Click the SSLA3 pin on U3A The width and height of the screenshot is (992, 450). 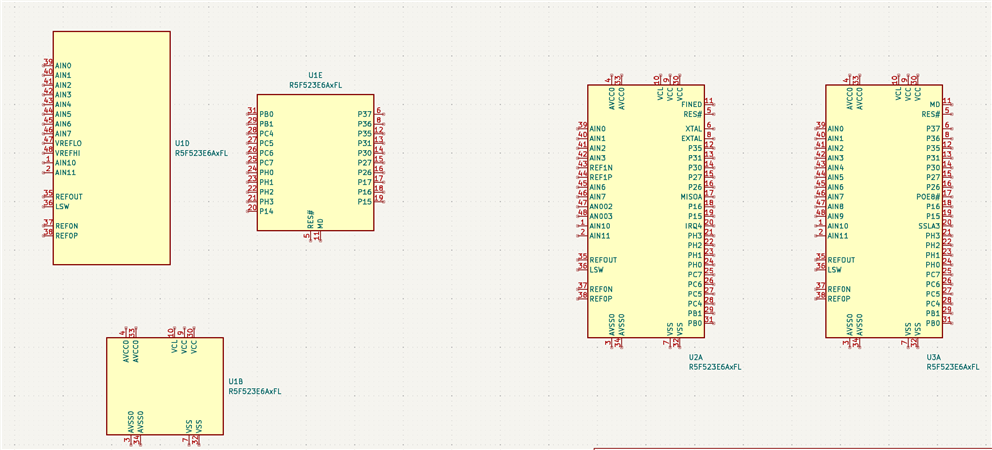[x=929, y=225]
